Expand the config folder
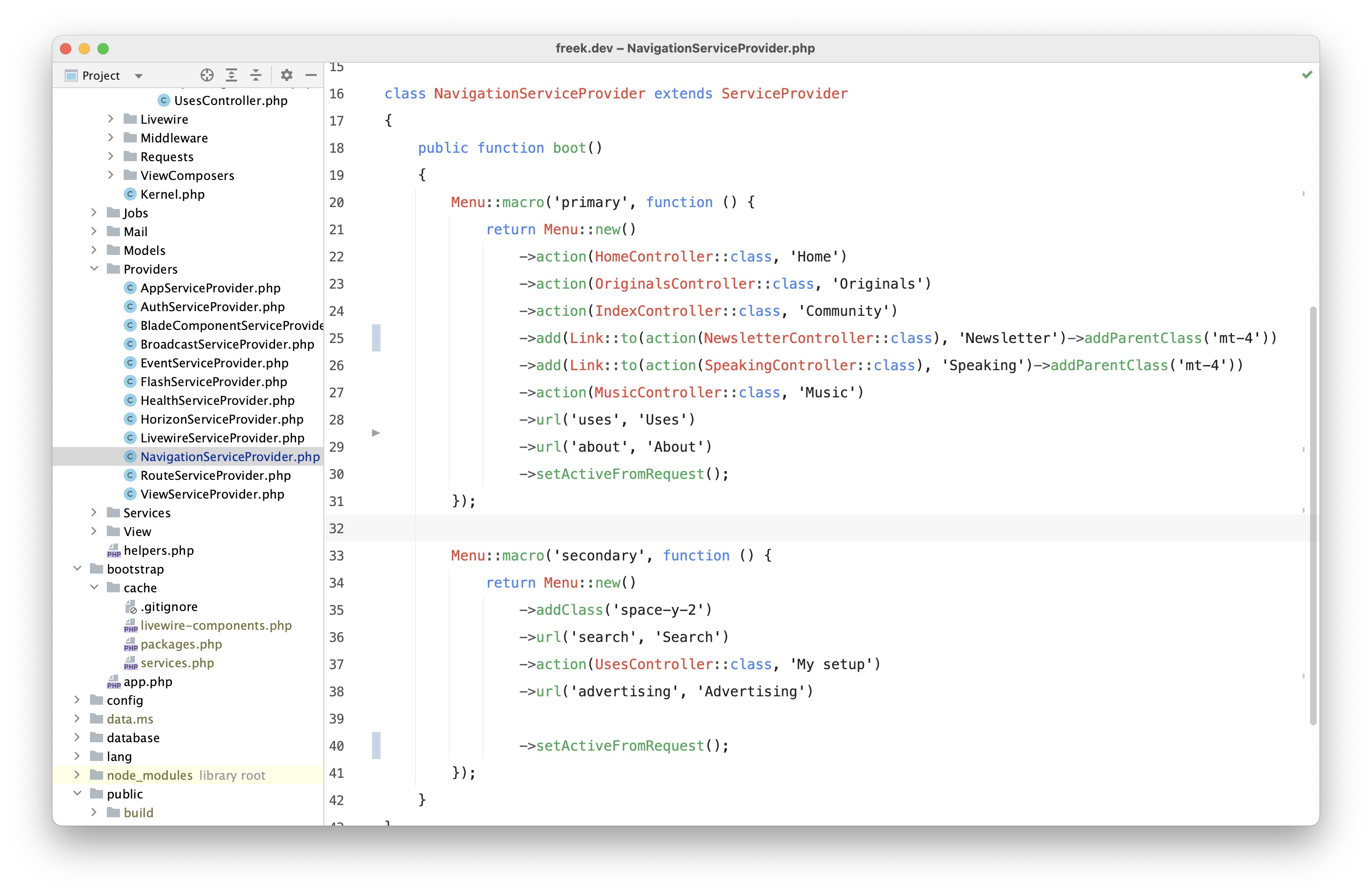Image resolution: width=1372 pixels, height=895 pixels. [77, 700]
